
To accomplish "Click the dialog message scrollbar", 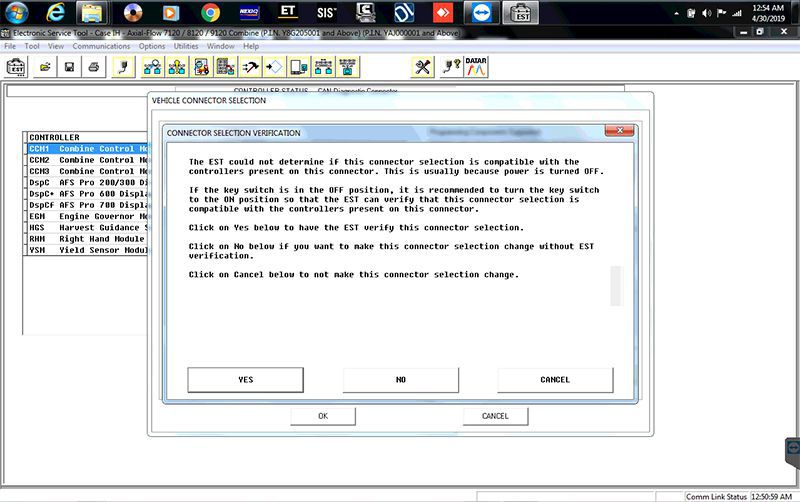I will click(x=616, y=286).
